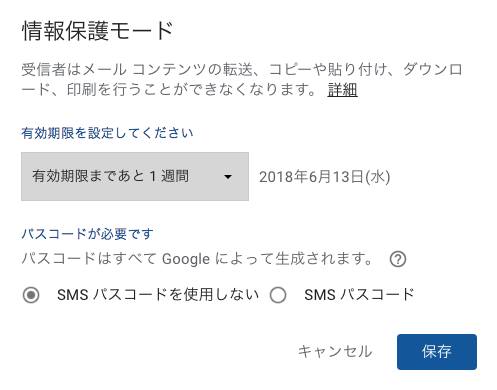The width and height of the screenshot is (497, 390).
Task: Click the expiration date 2018年6月13日(水)
Action: (324, 177)
